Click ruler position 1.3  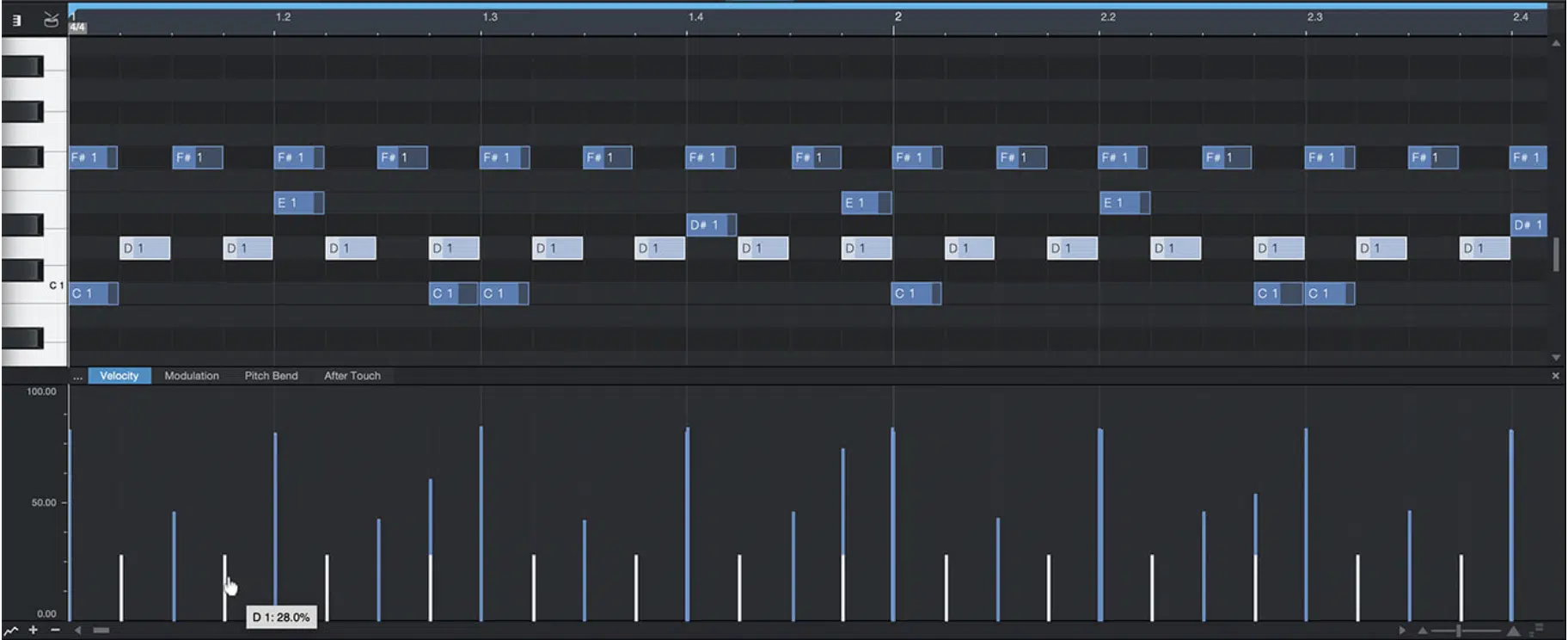pos(489,17)
